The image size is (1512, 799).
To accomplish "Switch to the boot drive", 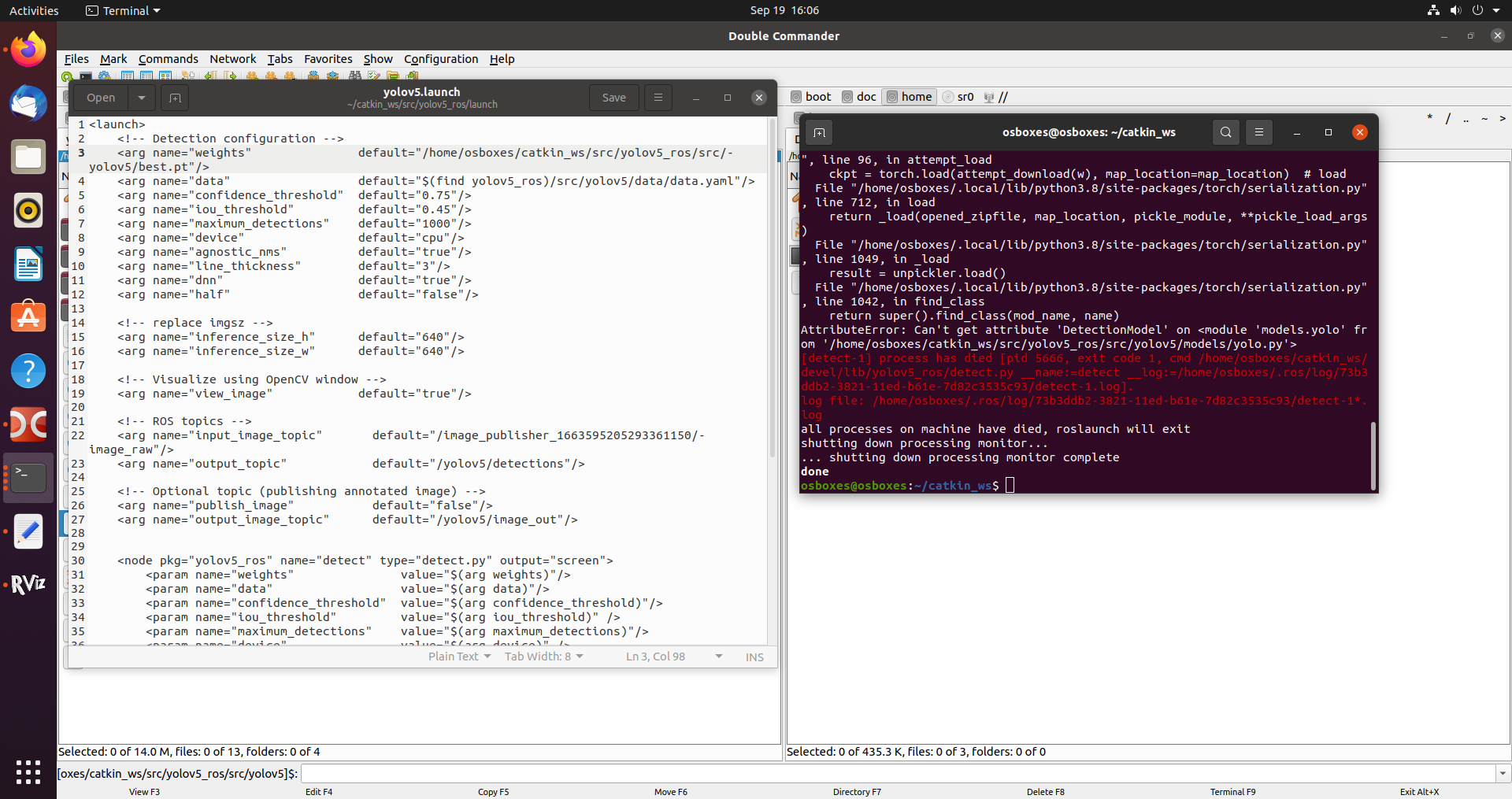I will [810, 96].
